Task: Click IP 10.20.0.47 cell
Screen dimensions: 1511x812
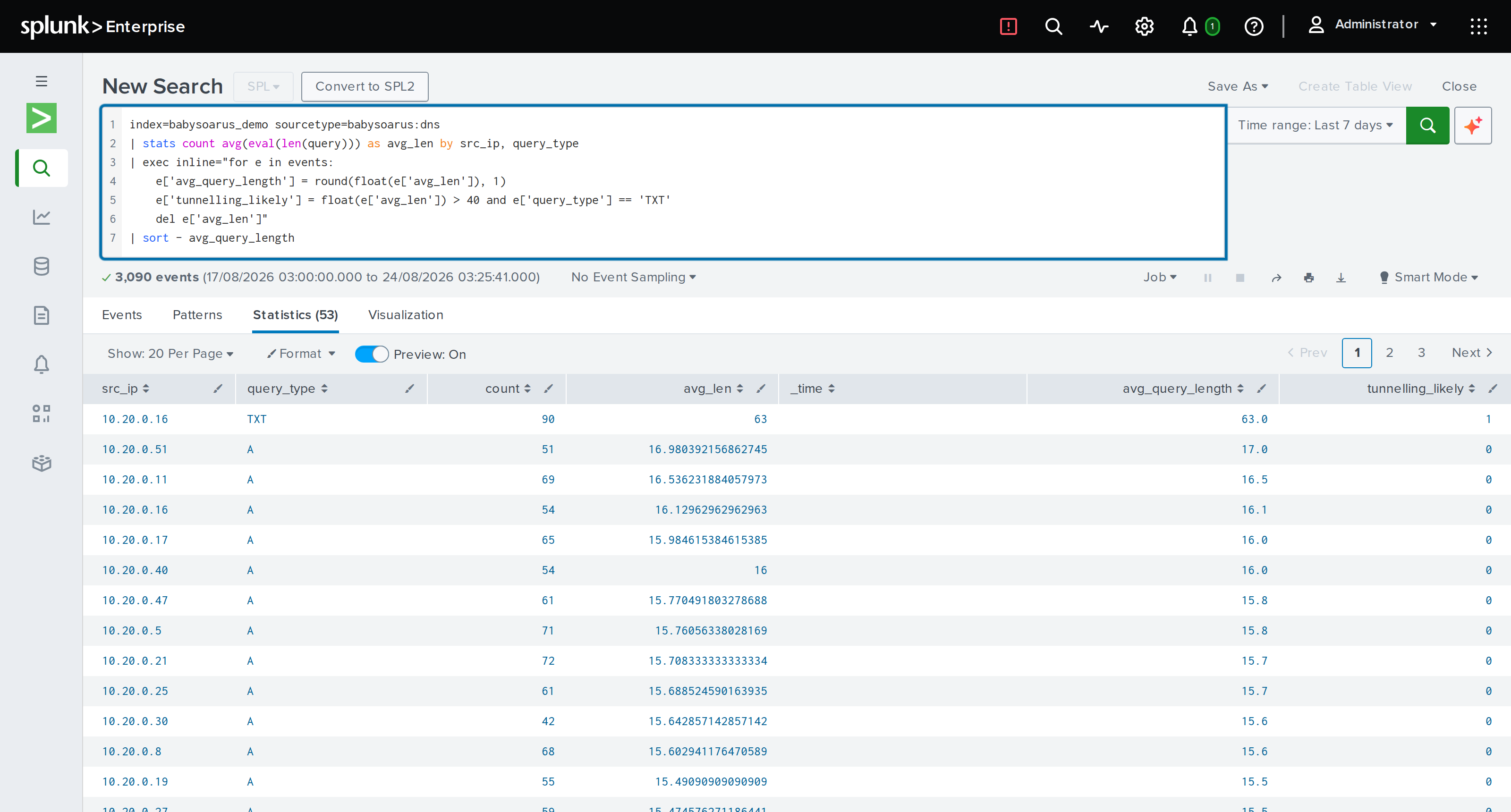Action: [135, 601]
